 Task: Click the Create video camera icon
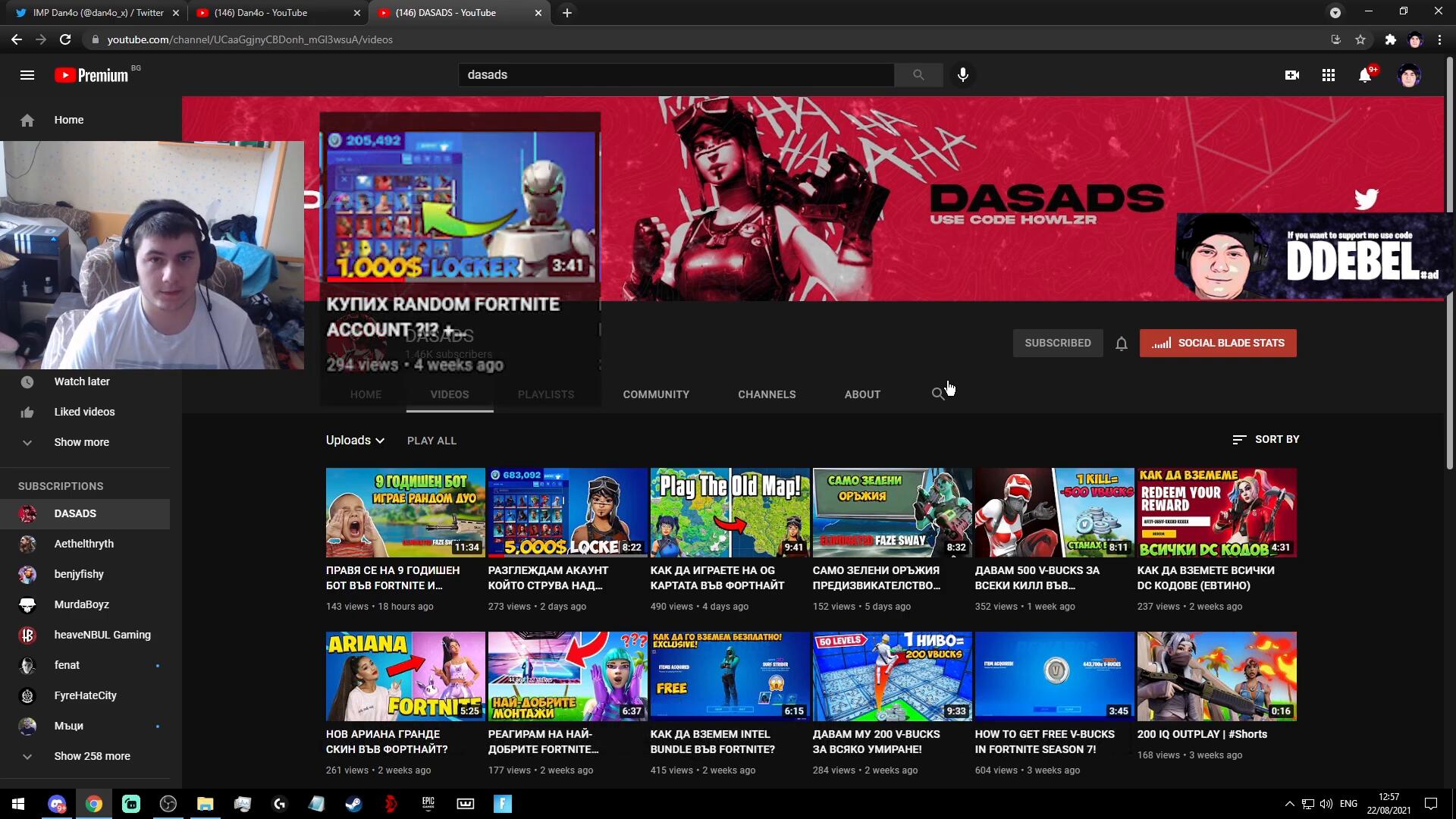click(x=1291, y=75)
